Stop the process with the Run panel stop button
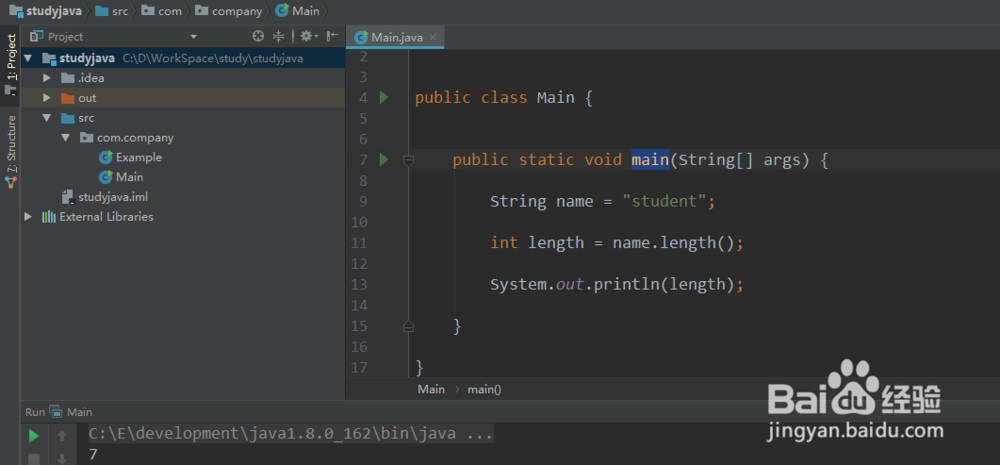The image size is (1000, 465). click(34, 459)
